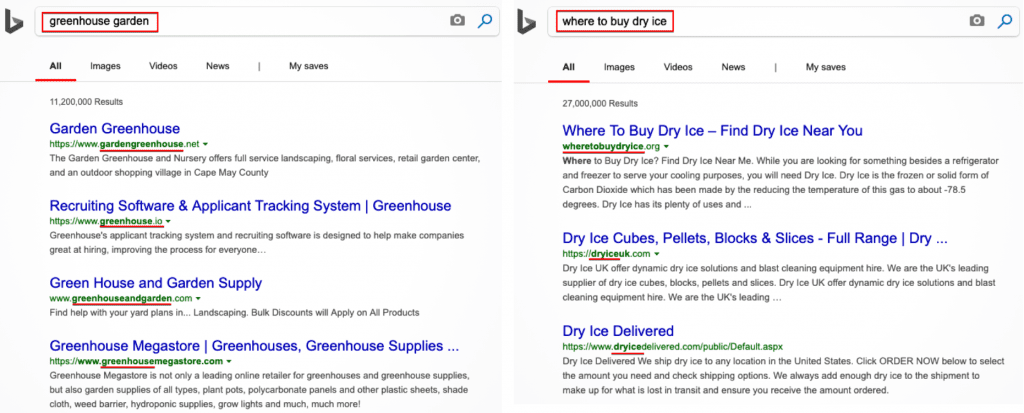This screenshot has height=413, width=1024.
Task: Switch to Videos tab in dry ice results
Action: 678,67
